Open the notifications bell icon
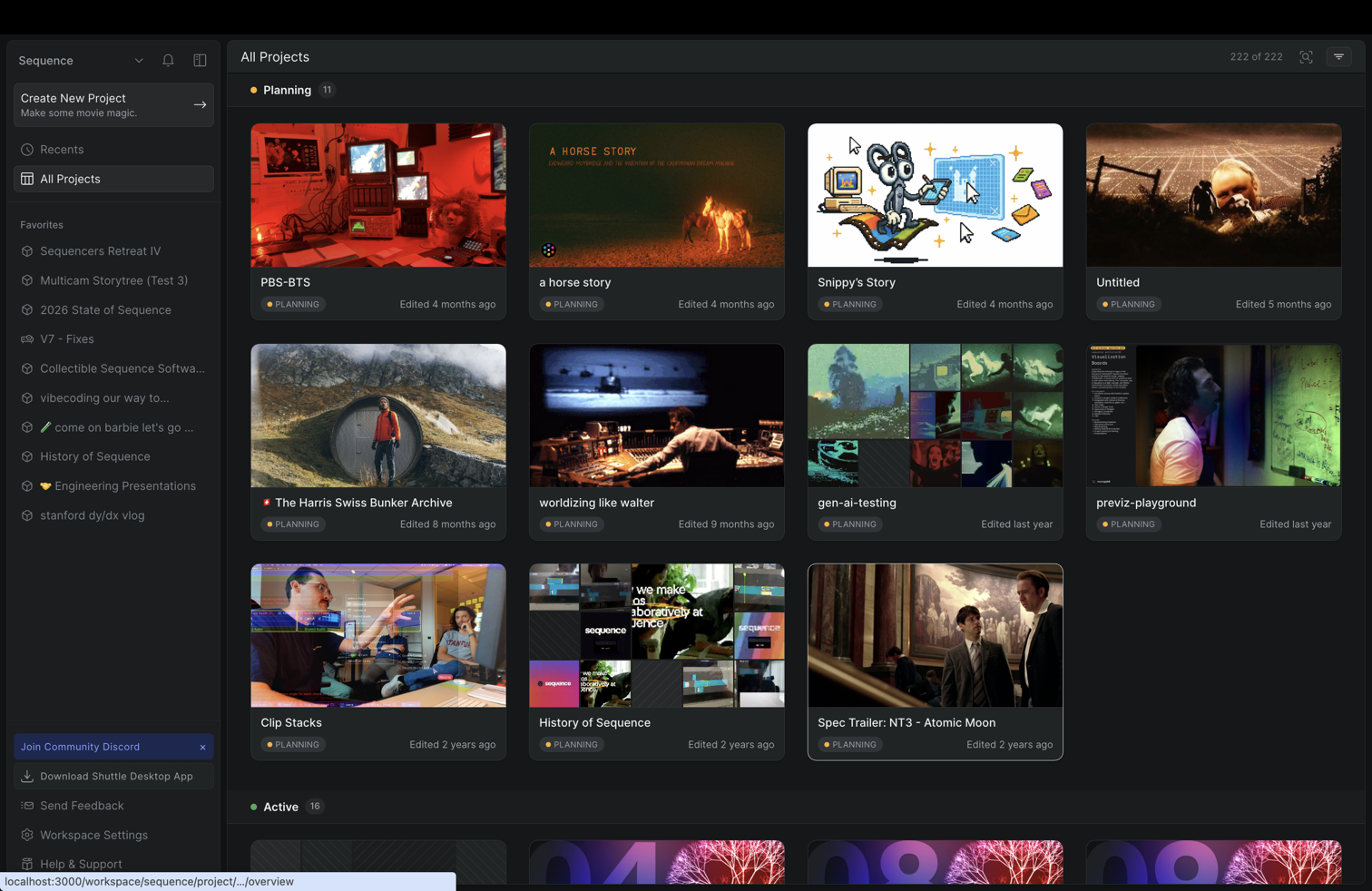The width and height of the screenshot is (1372, 891). pos(168,61)
